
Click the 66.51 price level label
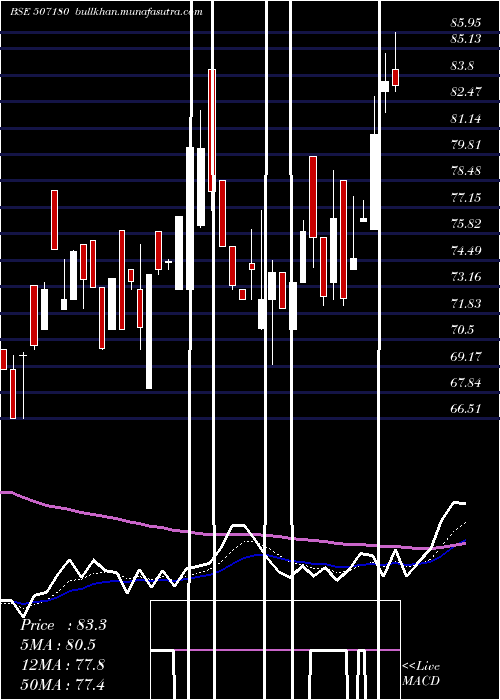click(x=466, y=409)
